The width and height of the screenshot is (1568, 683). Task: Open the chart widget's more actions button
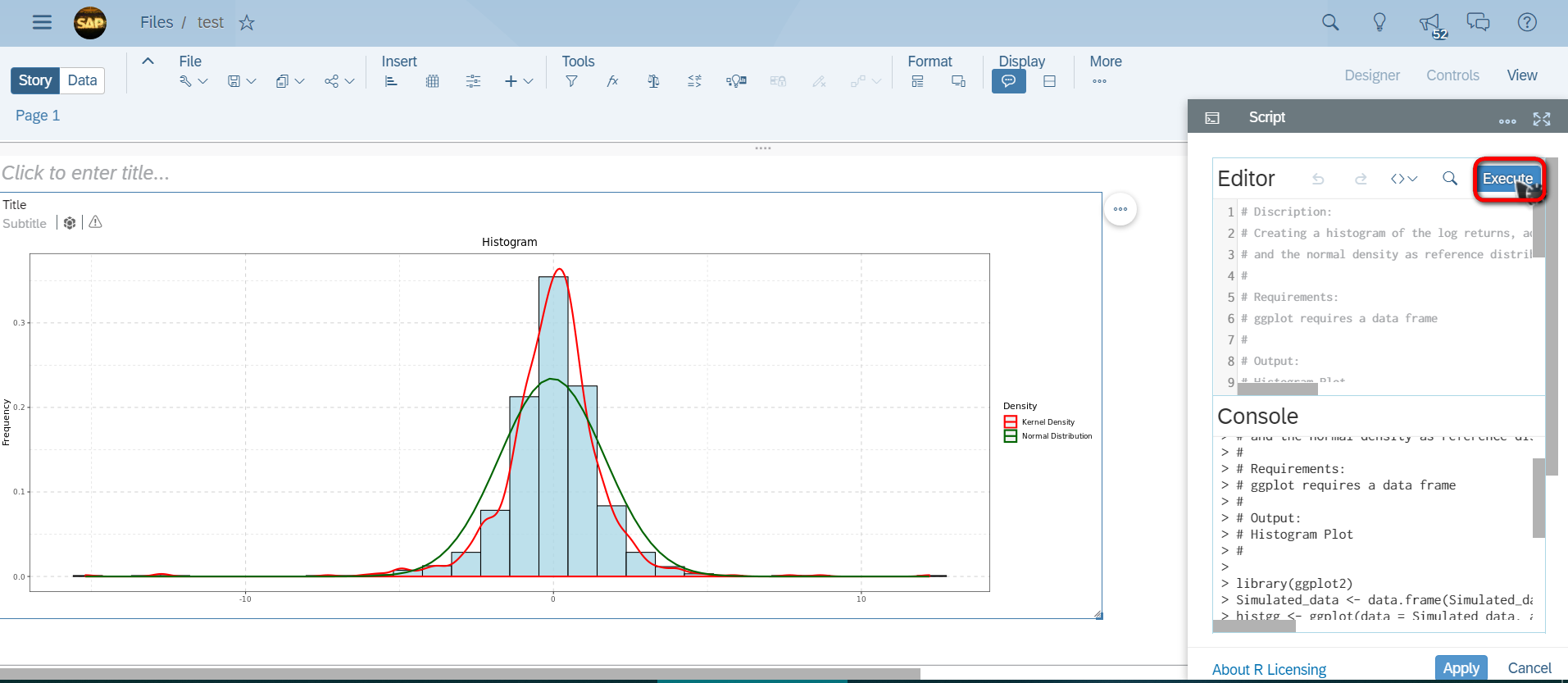click(1120, 209)
